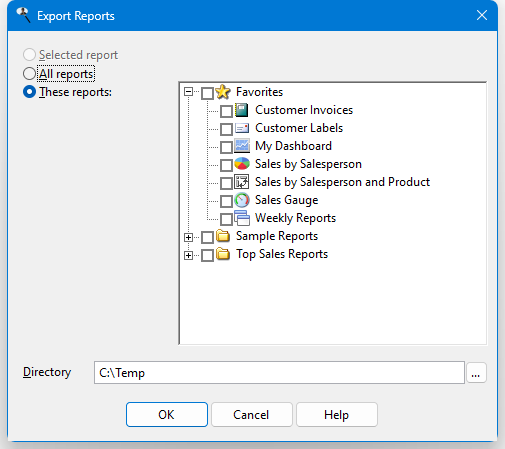The image size is (505, 449).
Task: Click the Customer Invoices report icon
Action: (x=242, y=110)
